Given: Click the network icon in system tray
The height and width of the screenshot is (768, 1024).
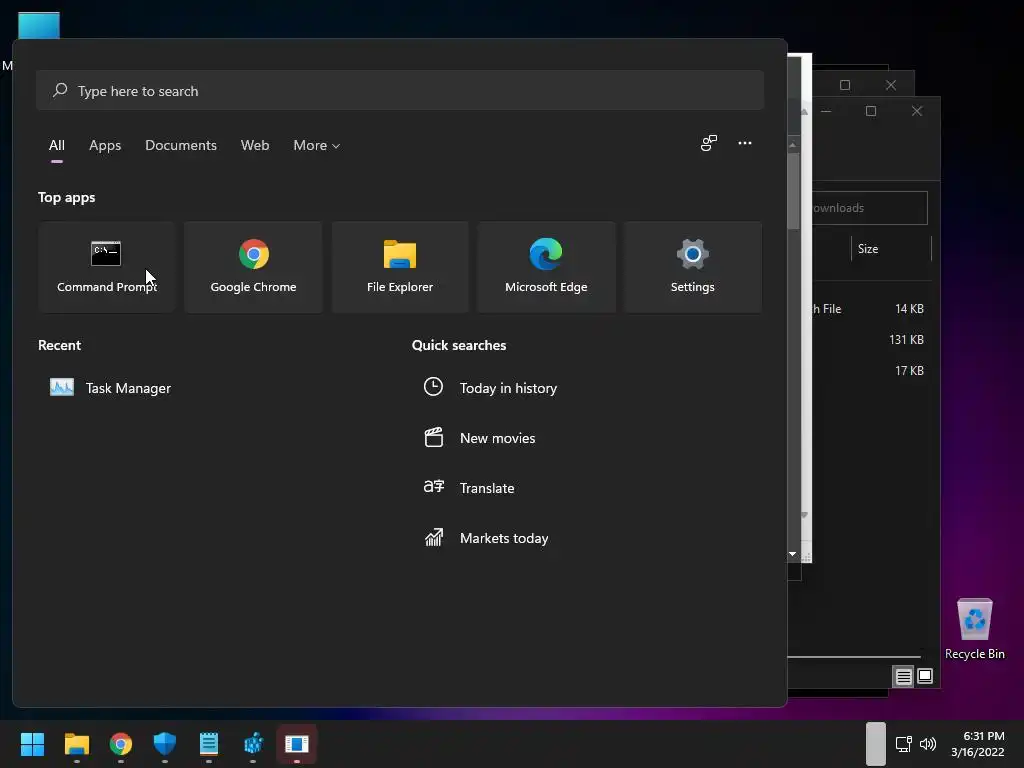Looking at the screenshot, I should click(x=903, y=744).
